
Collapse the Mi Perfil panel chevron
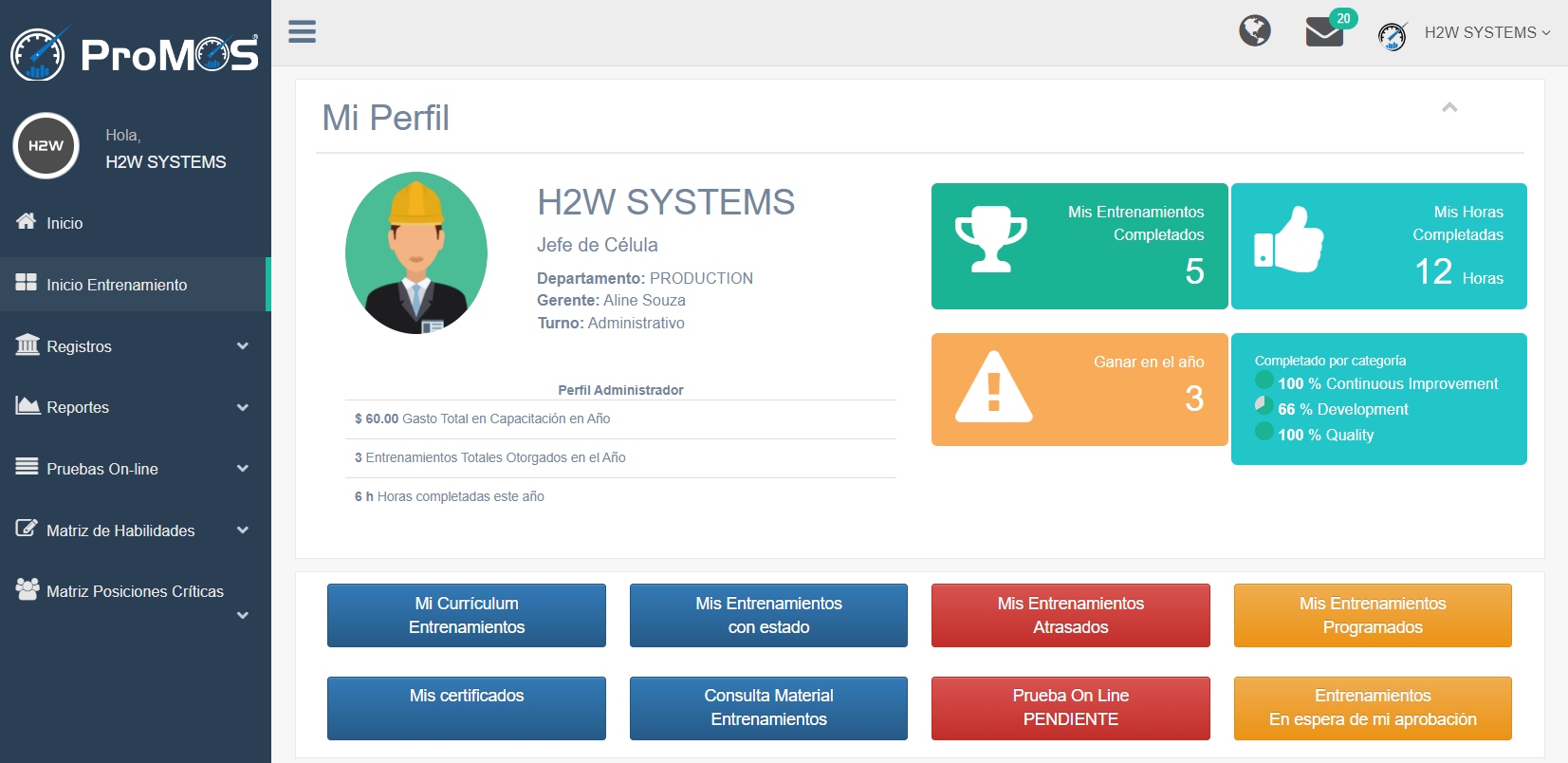(1449, 107)
